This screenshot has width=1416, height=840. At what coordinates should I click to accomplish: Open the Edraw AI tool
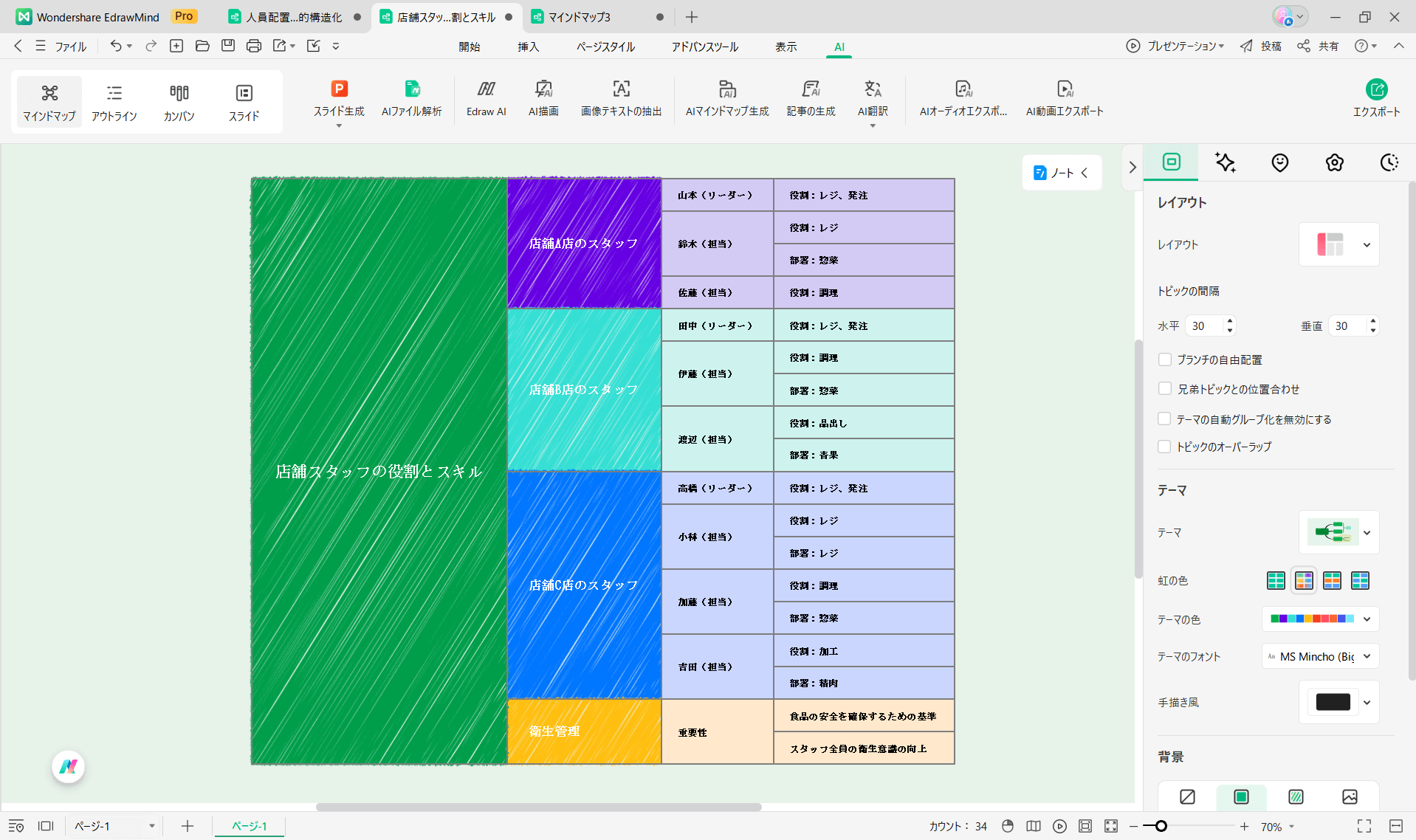(x=486, y=89)
